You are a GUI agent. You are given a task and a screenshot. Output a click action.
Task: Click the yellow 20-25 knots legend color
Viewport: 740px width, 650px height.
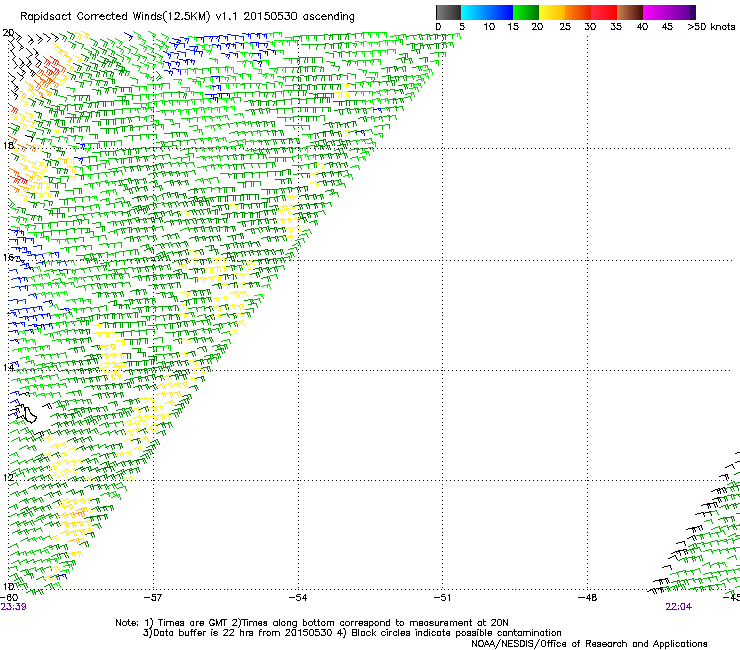click(552, 12)
